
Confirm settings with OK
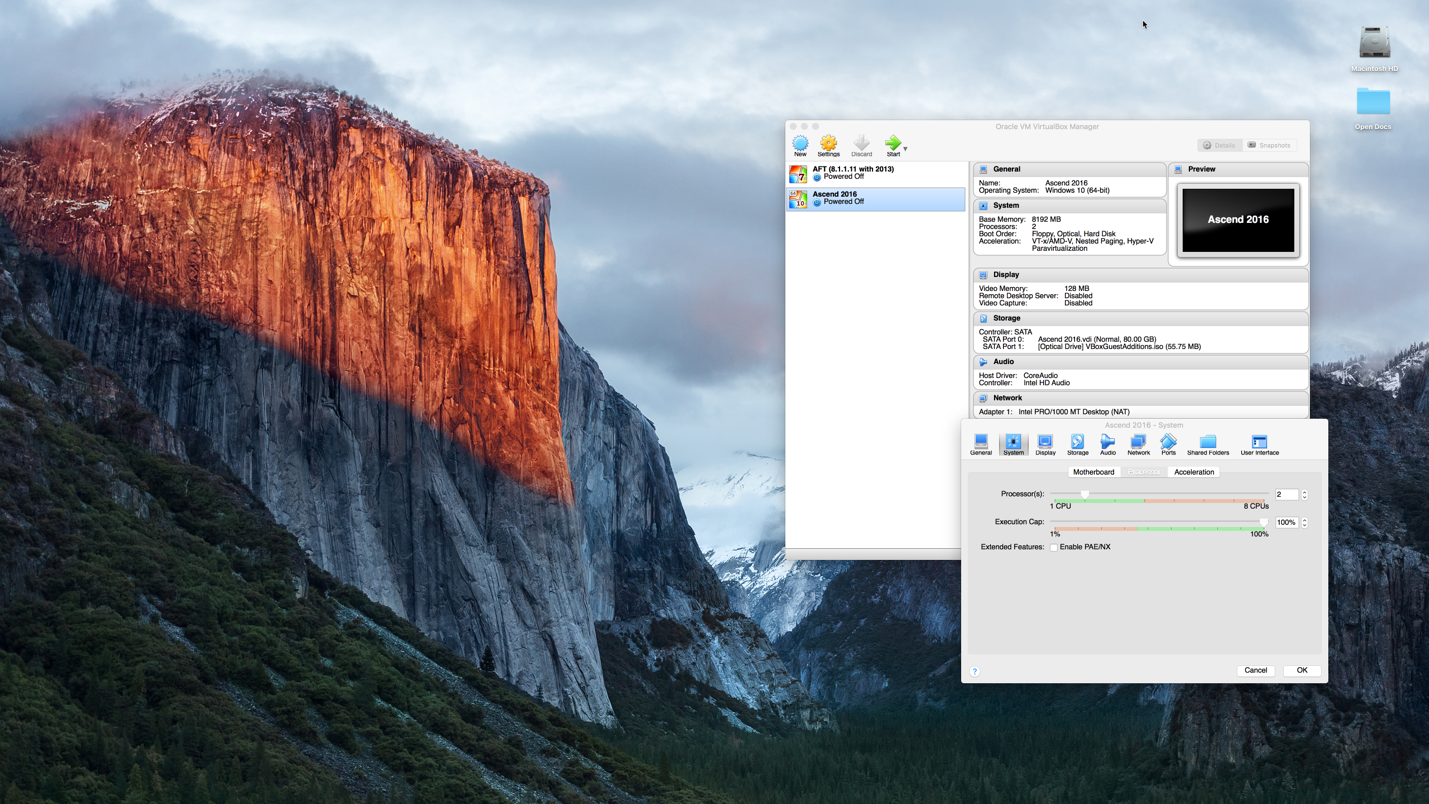point(1302,670)
